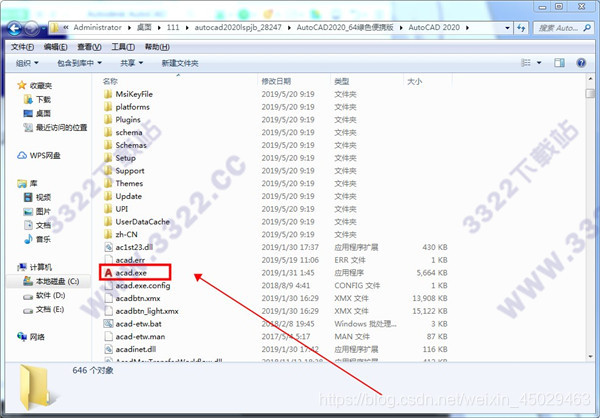Open the 编辑(E) menu
The image size is (600, 418).
pos(55,47)
